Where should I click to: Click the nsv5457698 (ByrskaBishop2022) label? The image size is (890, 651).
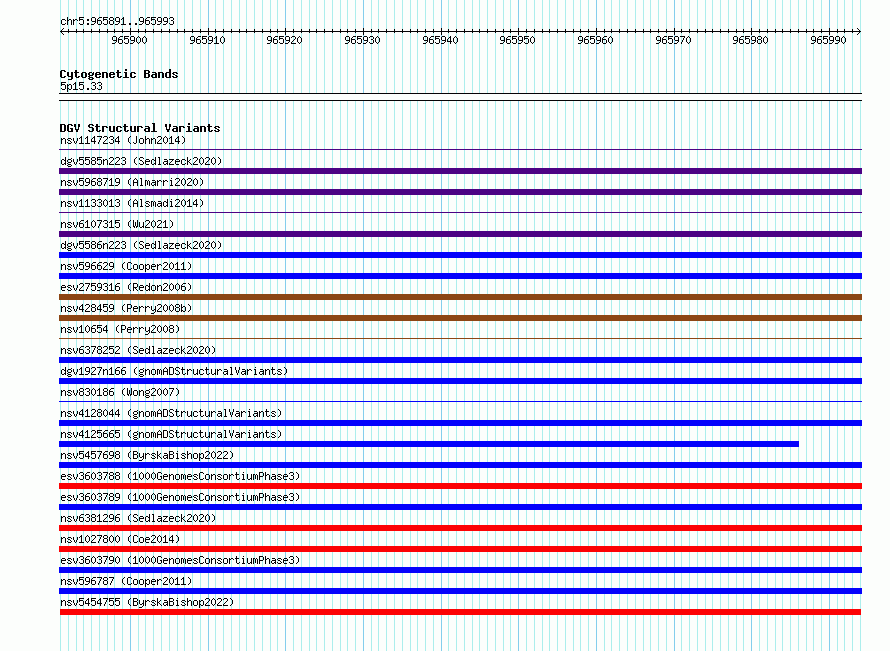pyautogui.click(x=147, y=455)
